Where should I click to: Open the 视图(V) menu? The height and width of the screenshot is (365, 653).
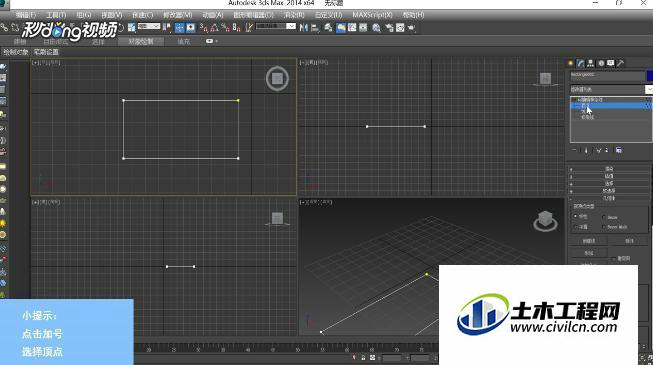click(112, 15)
